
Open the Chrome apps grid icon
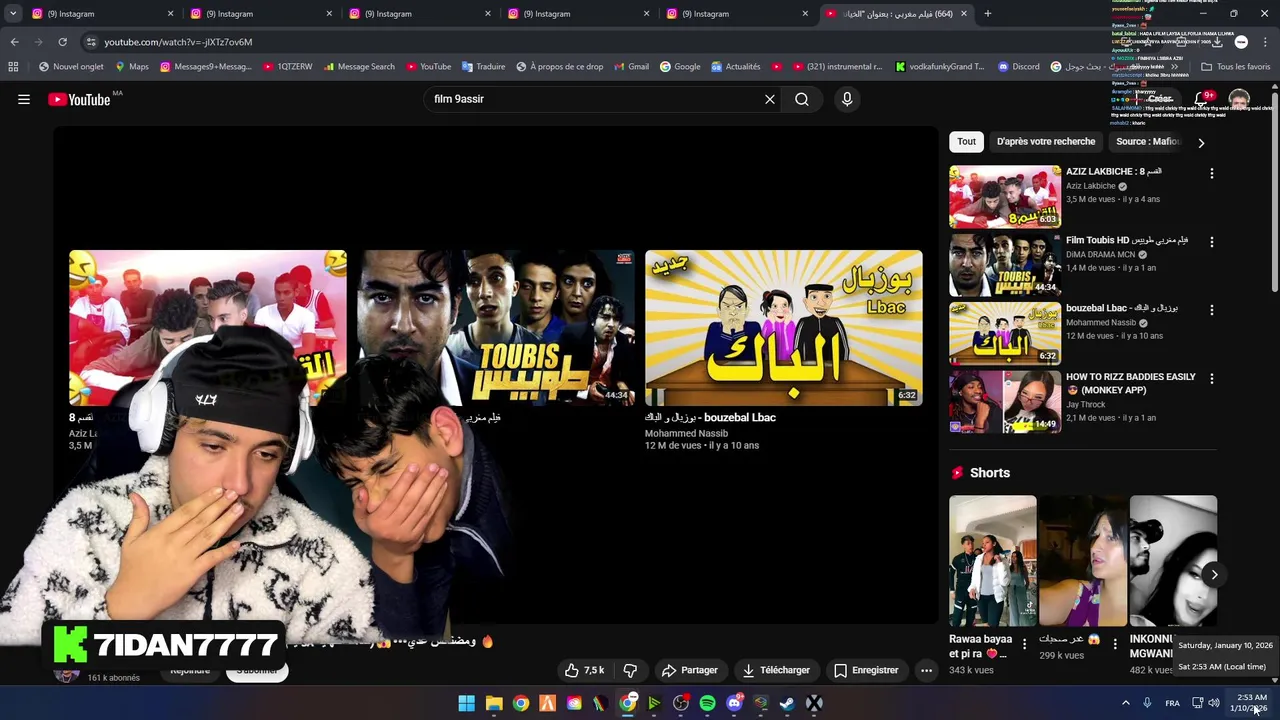pos(13,67)
